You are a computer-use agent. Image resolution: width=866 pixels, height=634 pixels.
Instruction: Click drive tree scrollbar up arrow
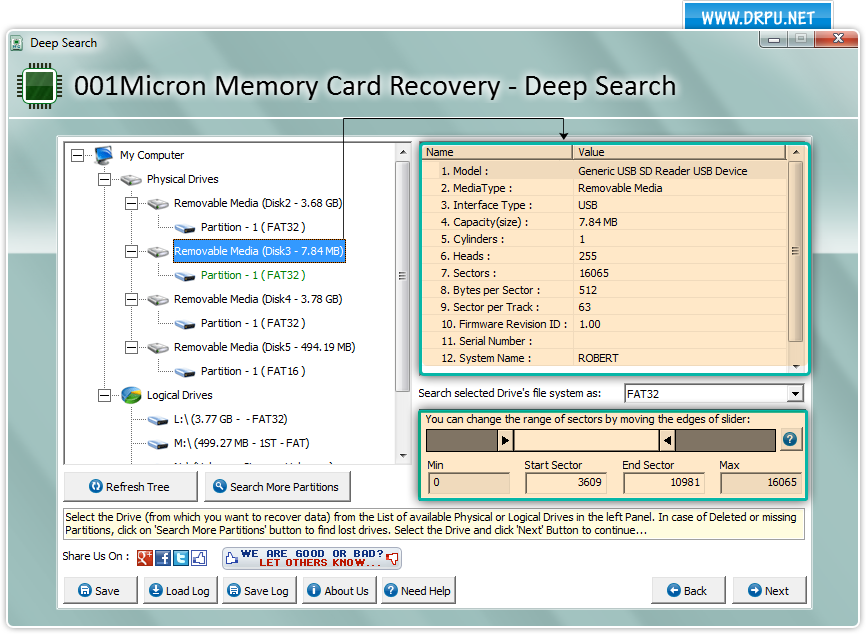click(403, 152)
